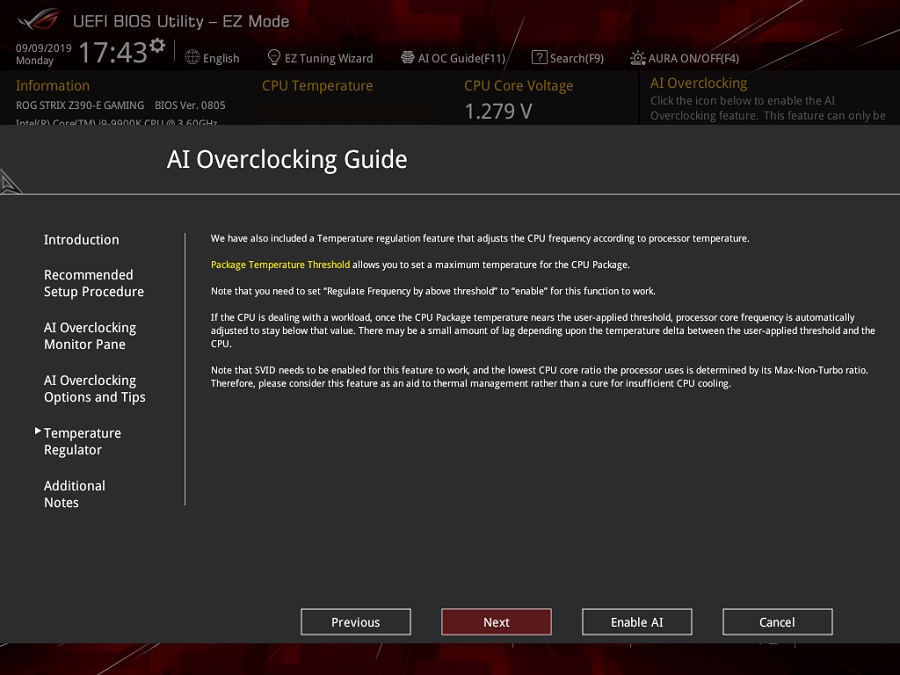The image size is (900, 675).
Task: Open Search(F9)
Action: click(577, 58)
